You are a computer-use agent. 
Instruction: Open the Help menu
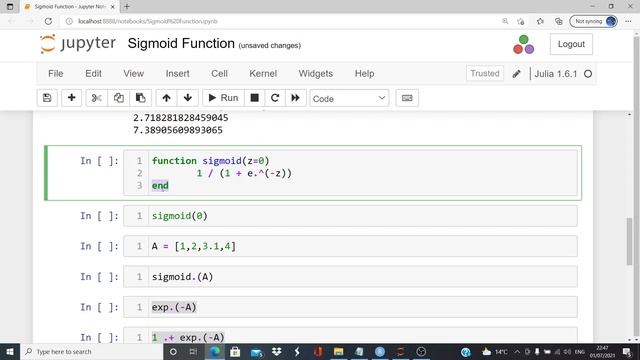pyautogui.click(x=364, y=73)
